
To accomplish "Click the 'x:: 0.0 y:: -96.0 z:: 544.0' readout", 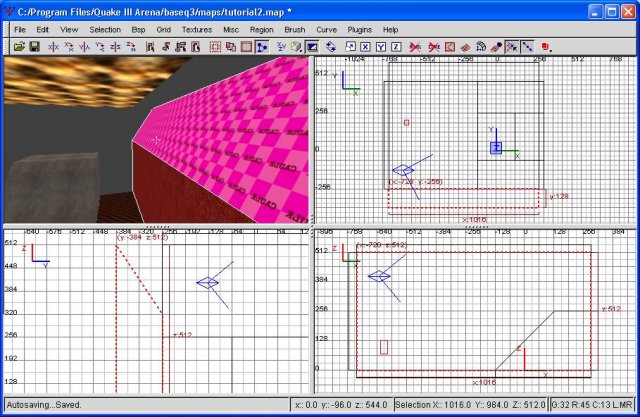I will [341, 405].
